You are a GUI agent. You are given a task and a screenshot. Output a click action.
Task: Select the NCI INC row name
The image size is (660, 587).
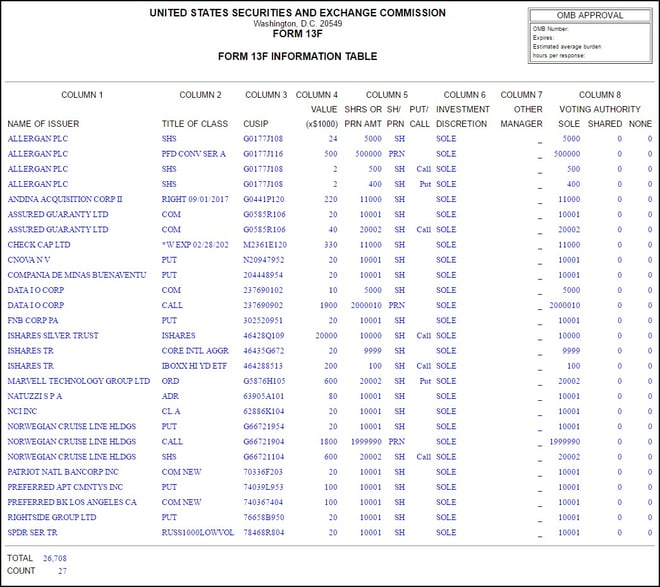click(x=22, y=411)
